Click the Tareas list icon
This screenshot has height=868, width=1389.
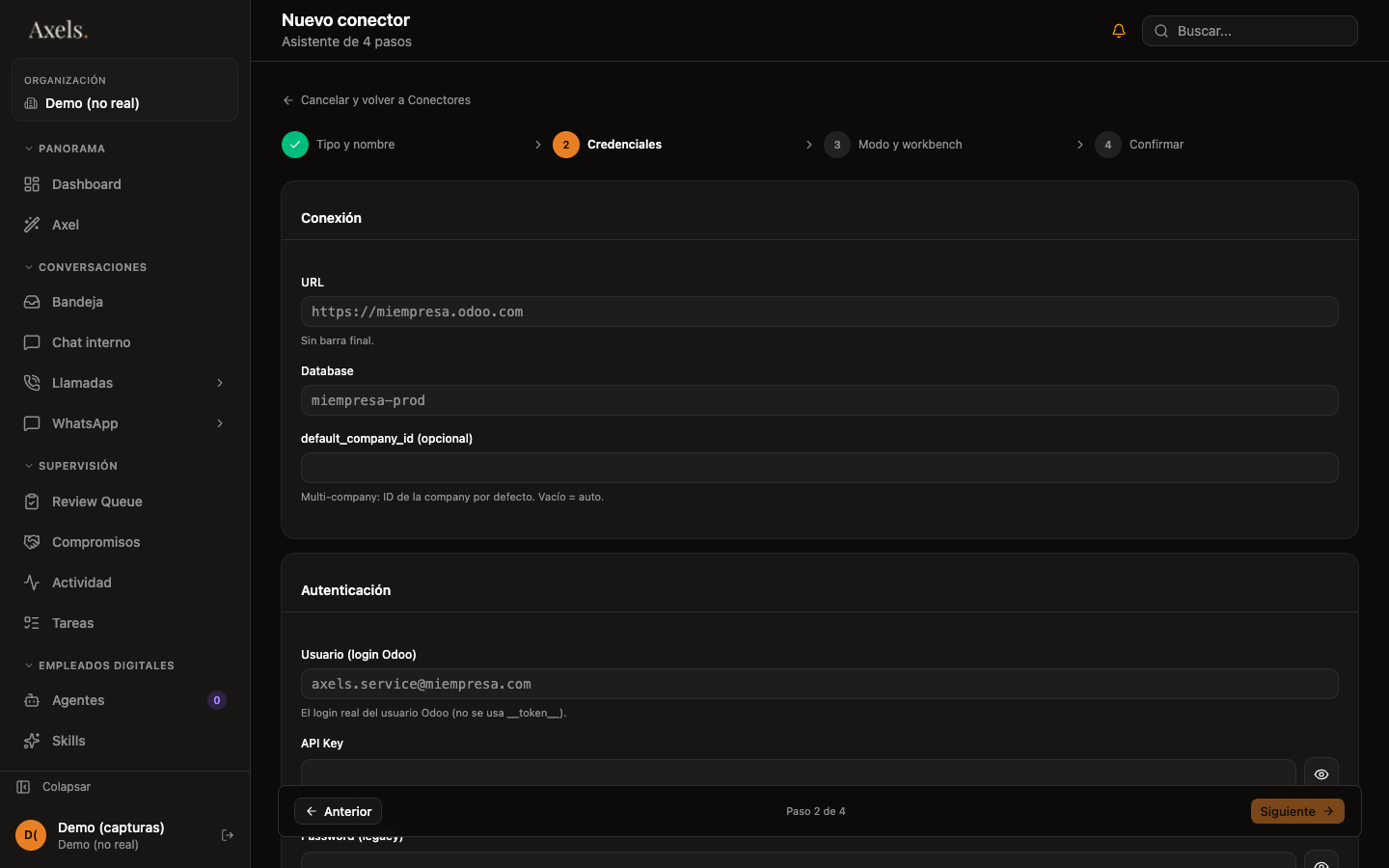(32, 623)
